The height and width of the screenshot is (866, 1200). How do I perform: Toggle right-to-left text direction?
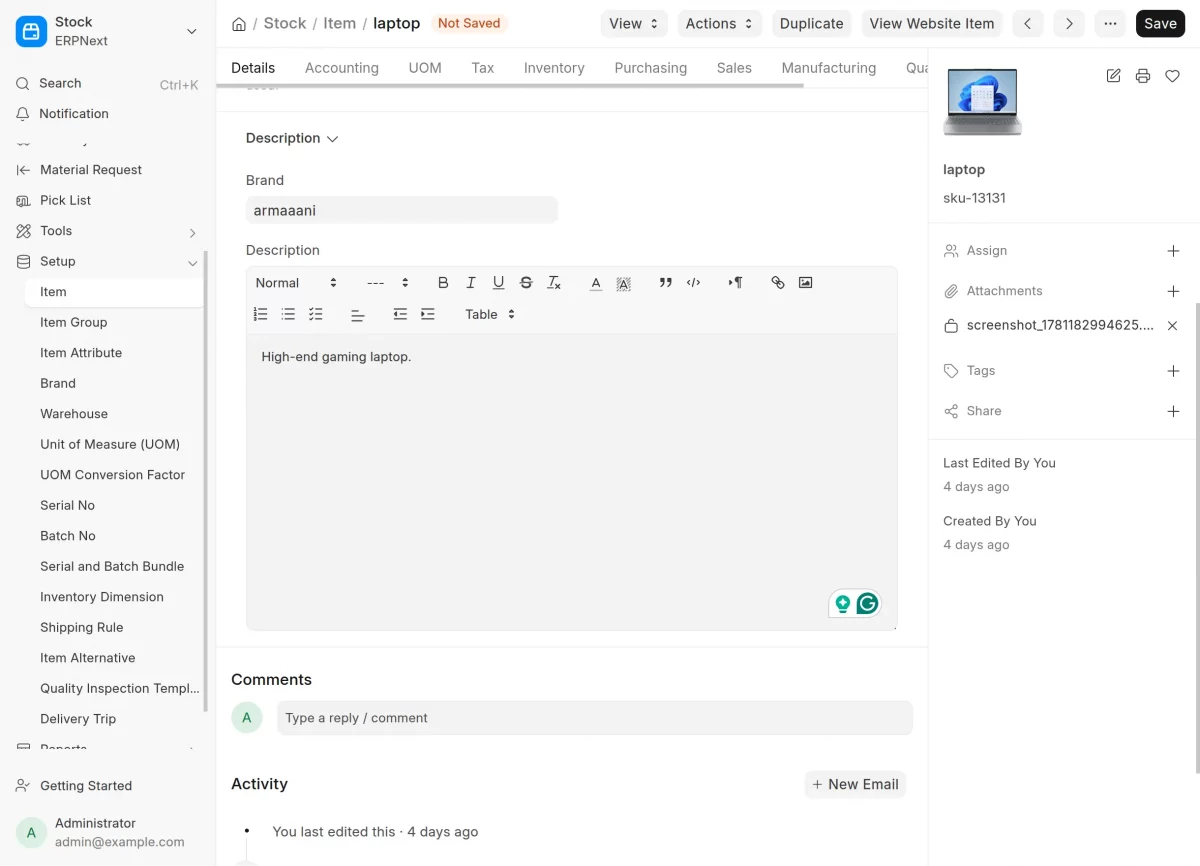pyautogui.click(x=735, y=283)
